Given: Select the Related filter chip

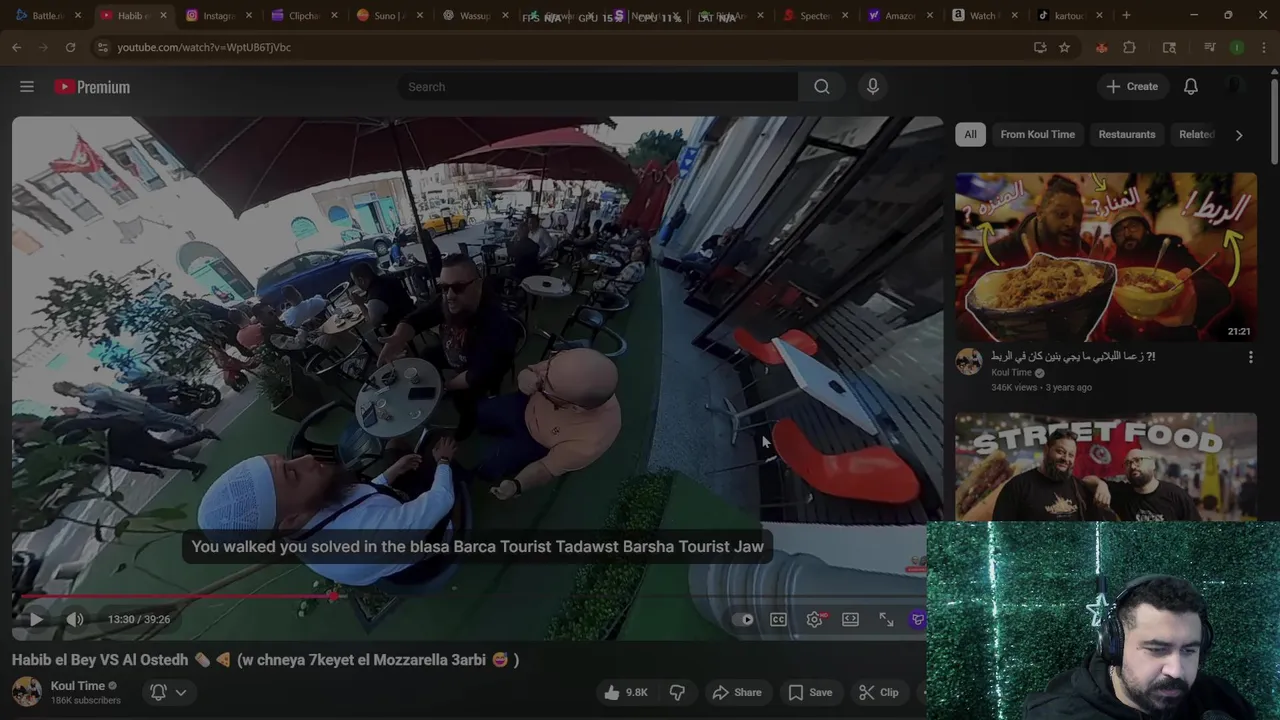Looking at the screenshot, I should (x=1195, y=134).
